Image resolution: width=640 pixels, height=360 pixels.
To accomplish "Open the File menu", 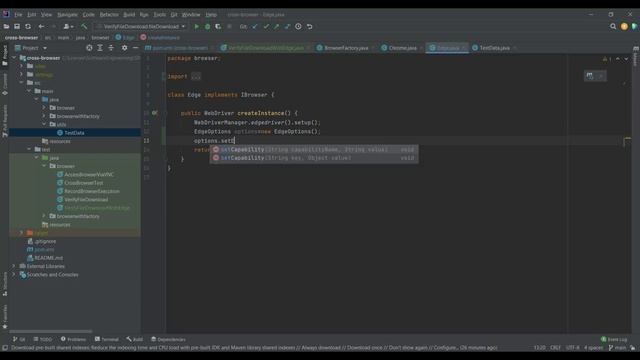I will coord(18,14).
